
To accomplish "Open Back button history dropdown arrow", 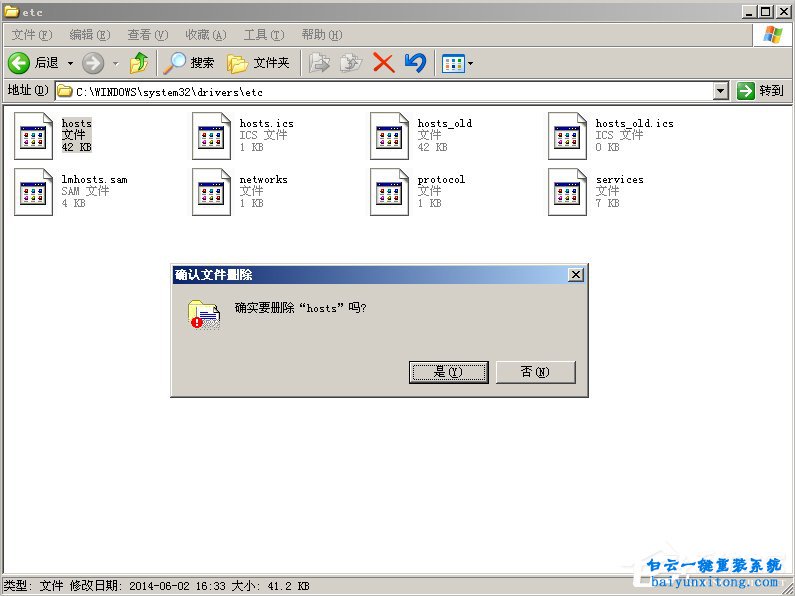I will [x=70, y=63].
